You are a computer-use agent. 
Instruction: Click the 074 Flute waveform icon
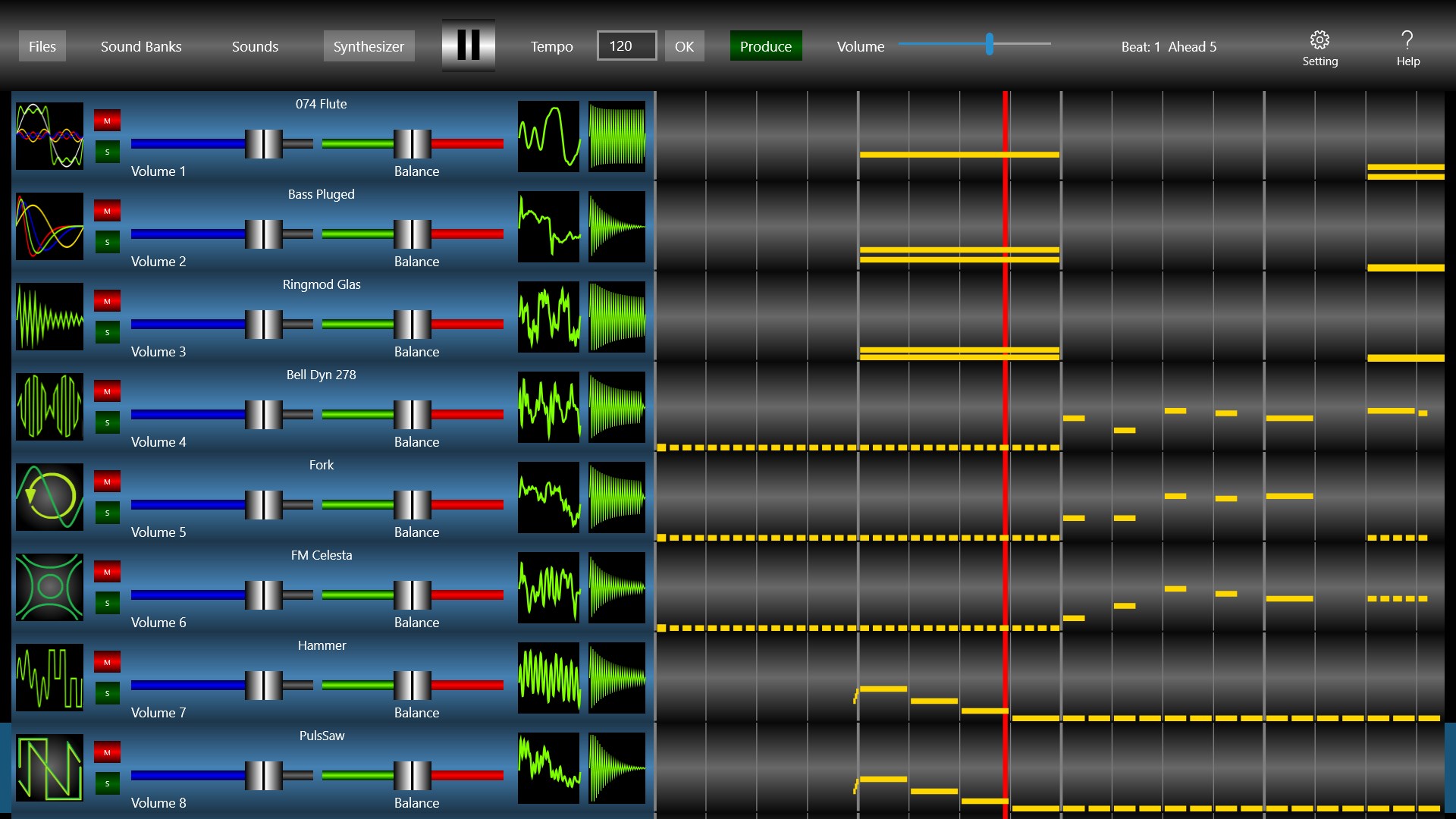[49, 136]
